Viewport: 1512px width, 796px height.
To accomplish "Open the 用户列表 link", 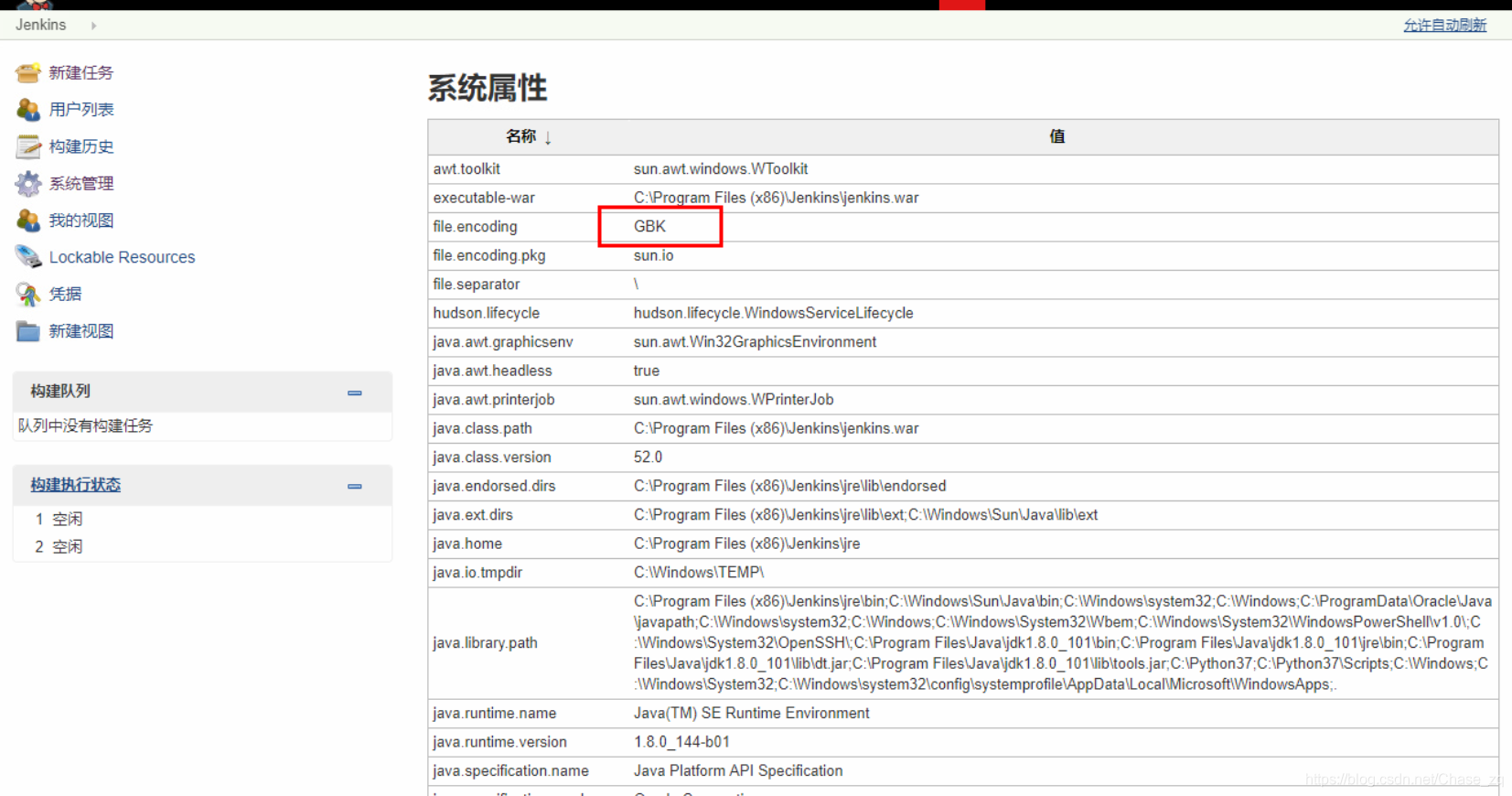I will pyautogui.click(x=81, y=110).
